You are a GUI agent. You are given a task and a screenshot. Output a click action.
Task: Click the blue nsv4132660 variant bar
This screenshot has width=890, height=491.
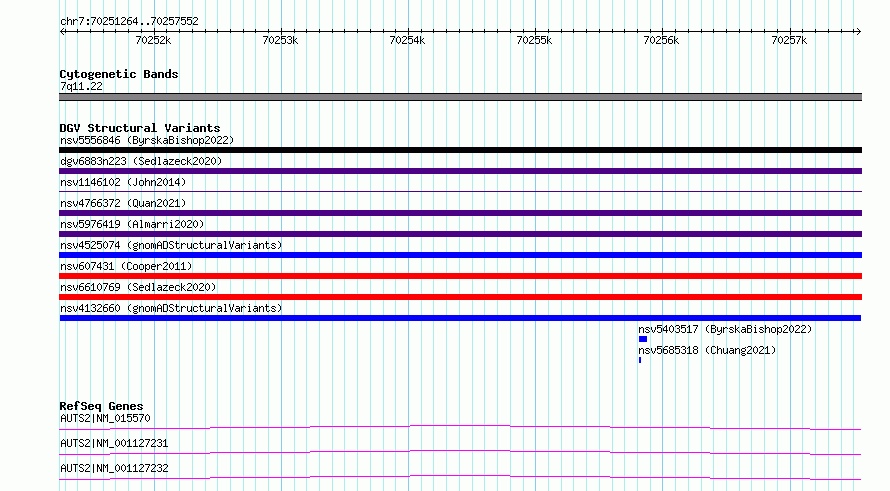(460, 318)
